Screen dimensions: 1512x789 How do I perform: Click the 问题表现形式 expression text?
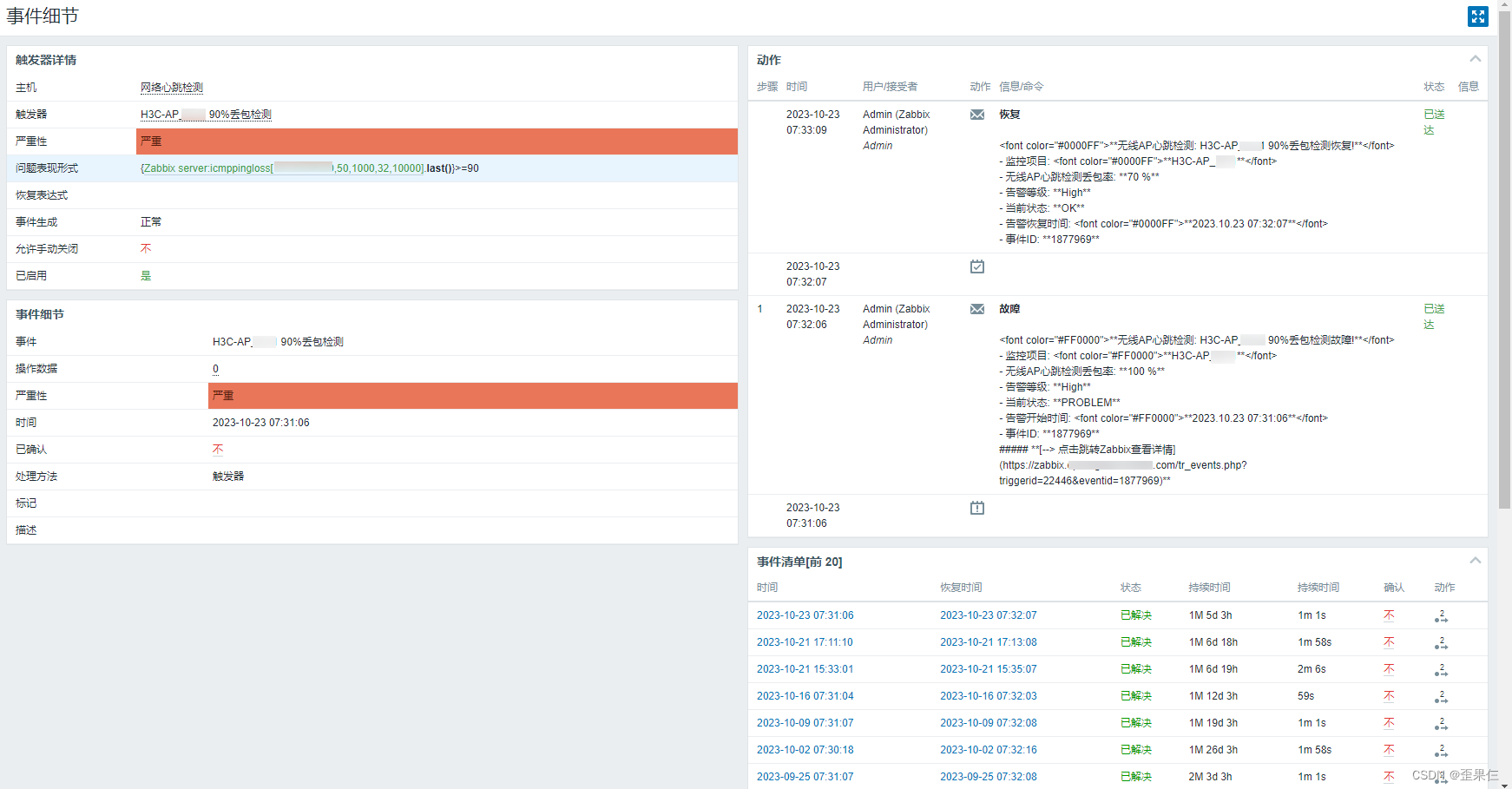309,168
